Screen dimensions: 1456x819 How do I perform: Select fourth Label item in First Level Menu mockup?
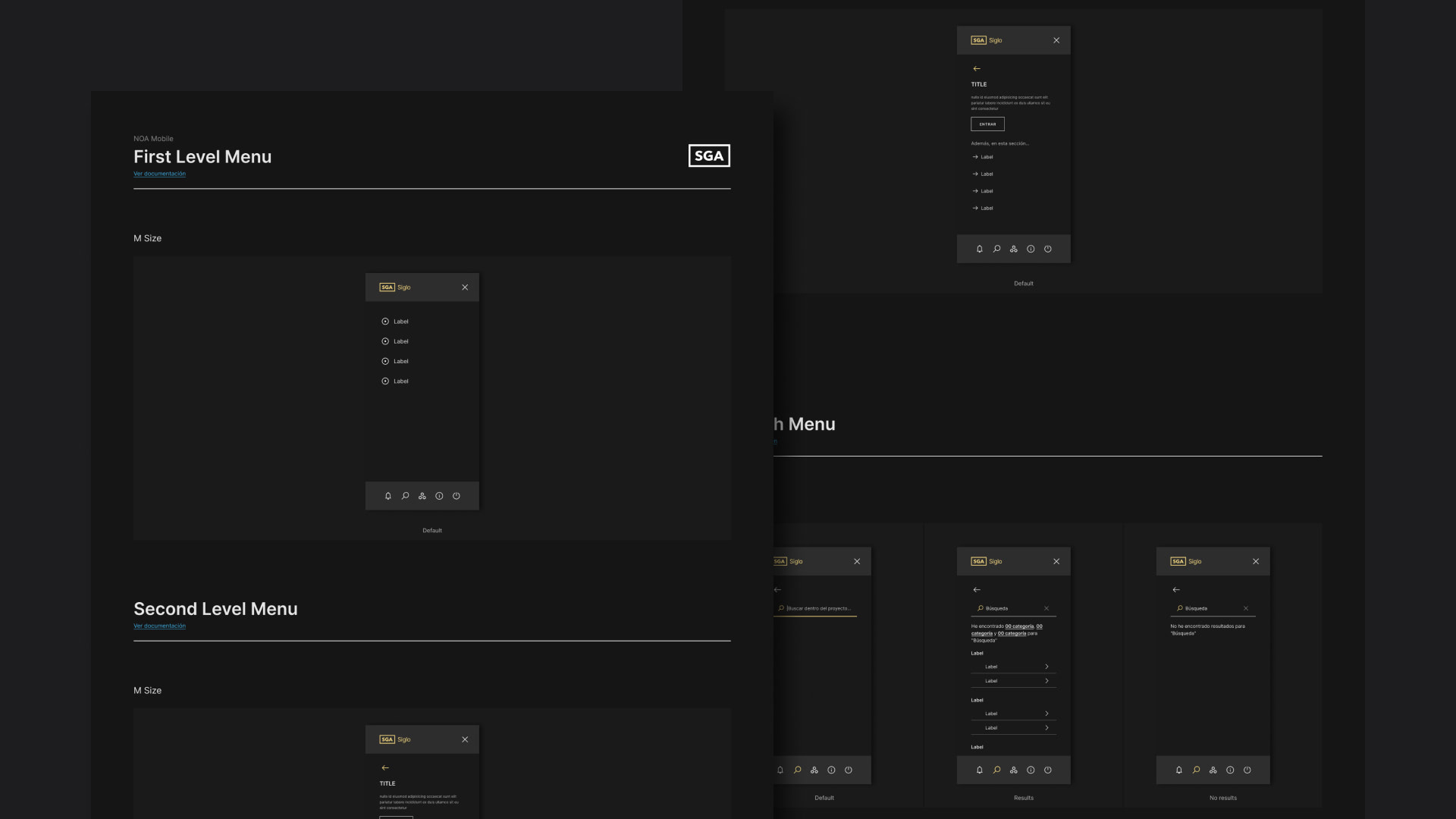(x=395, y=381)
